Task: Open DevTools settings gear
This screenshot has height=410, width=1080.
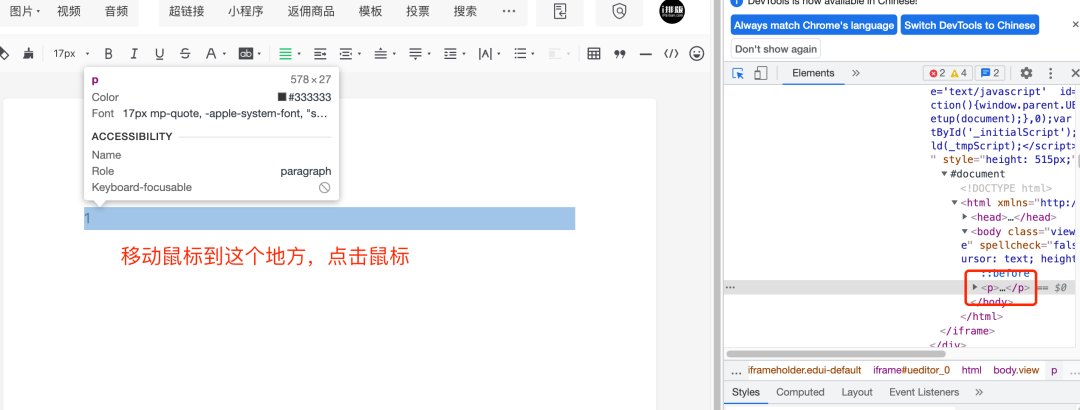Action: coord(1026,73)
